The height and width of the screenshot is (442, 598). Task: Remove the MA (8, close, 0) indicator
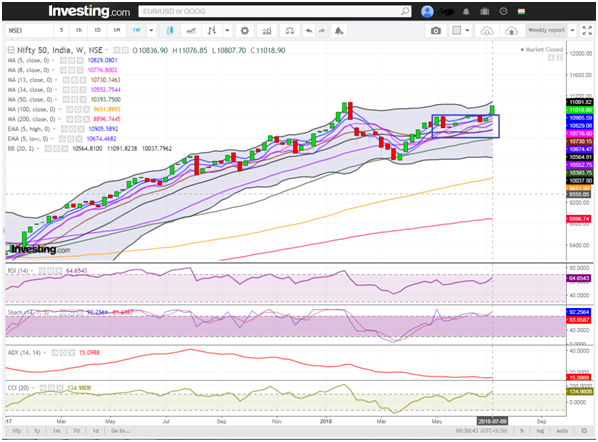(80, 70)
